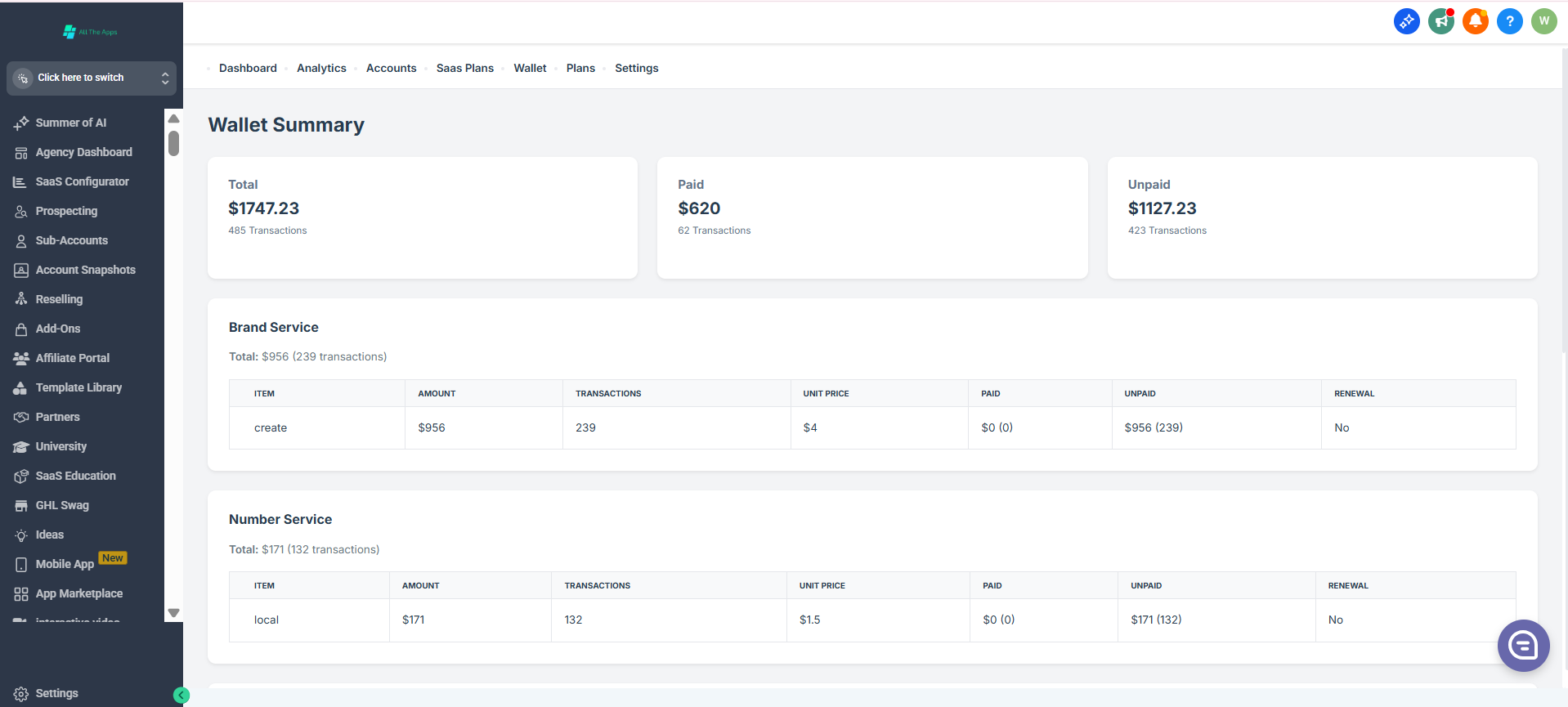Open the user profile avatar
Image resolution: width=1568 pixels, height=707 pixels.
point(1543,21)
